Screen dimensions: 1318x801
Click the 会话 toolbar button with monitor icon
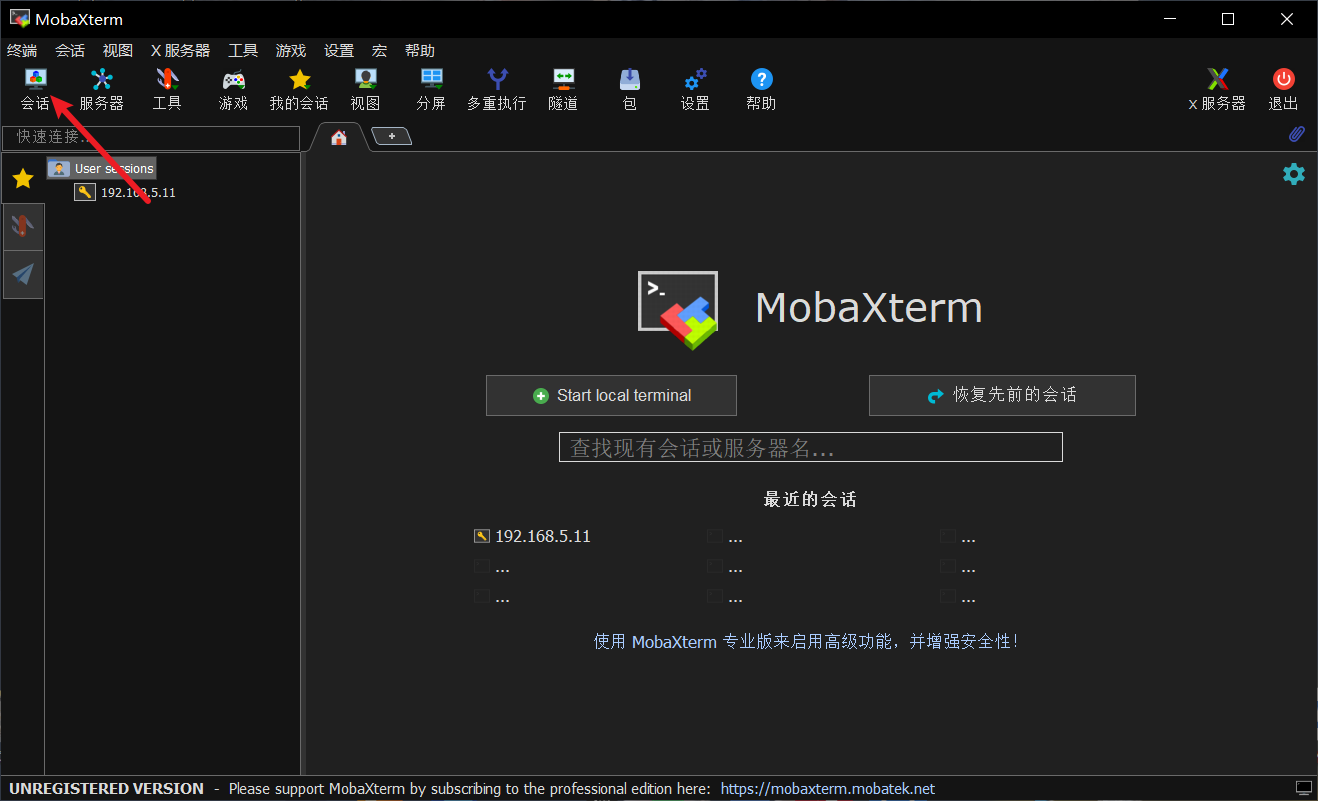coord(35,89)
